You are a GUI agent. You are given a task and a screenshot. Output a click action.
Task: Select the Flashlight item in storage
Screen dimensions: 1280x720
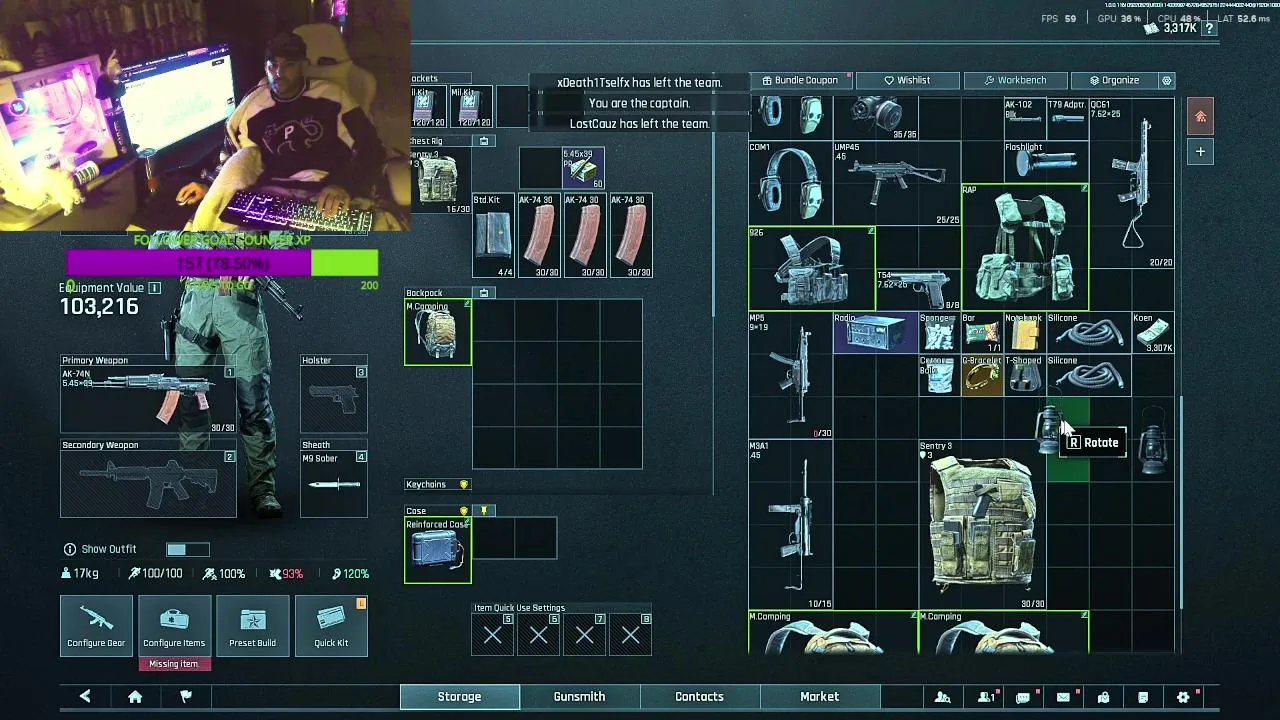tap(1046, 162)
